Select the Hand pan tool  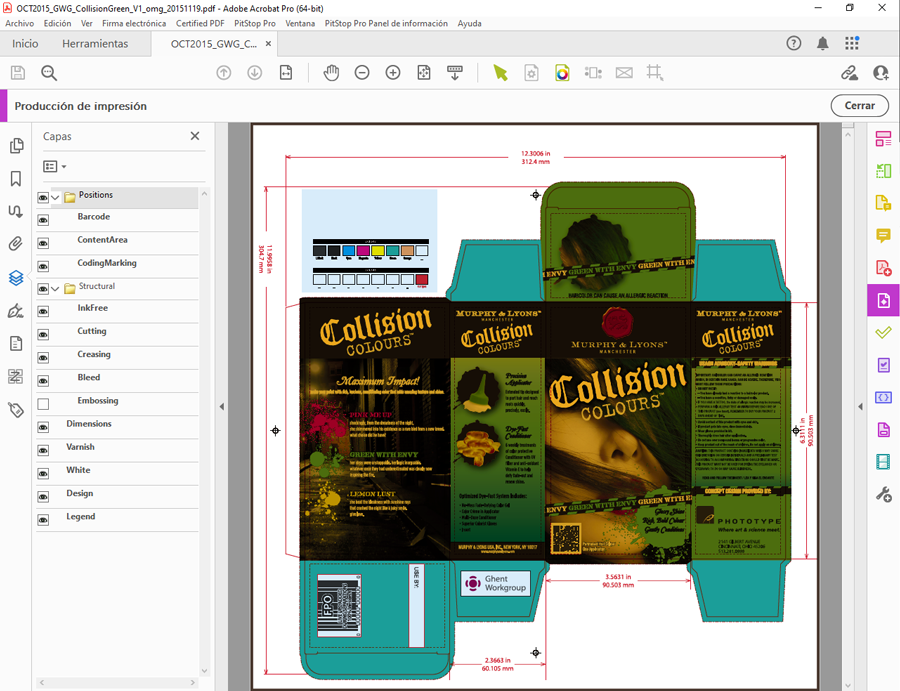pos(331,73)
